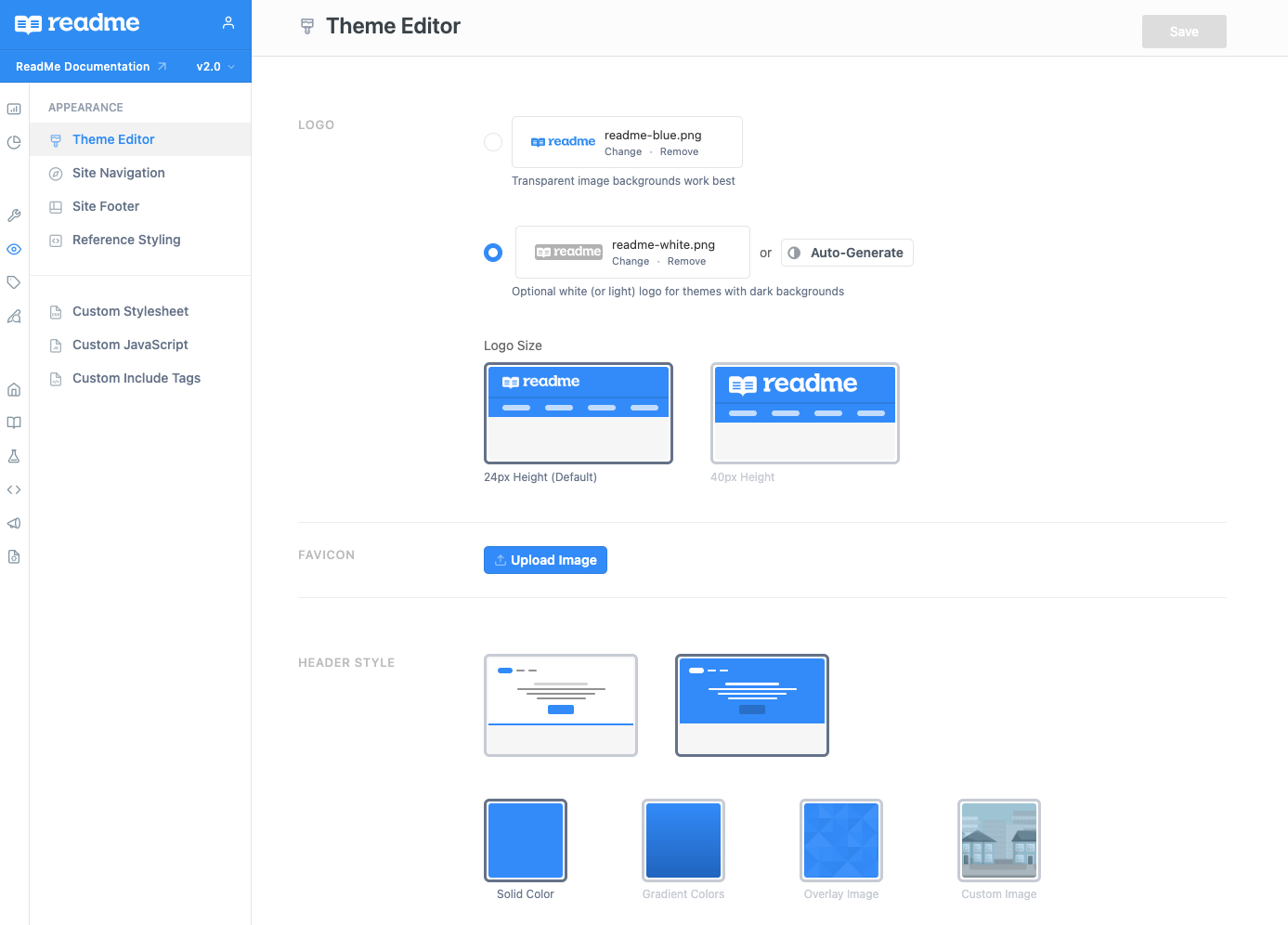Open the home icon in left rail
Image resolution: width=1288 pixels, height=925 pixels.
pos(14,389)
